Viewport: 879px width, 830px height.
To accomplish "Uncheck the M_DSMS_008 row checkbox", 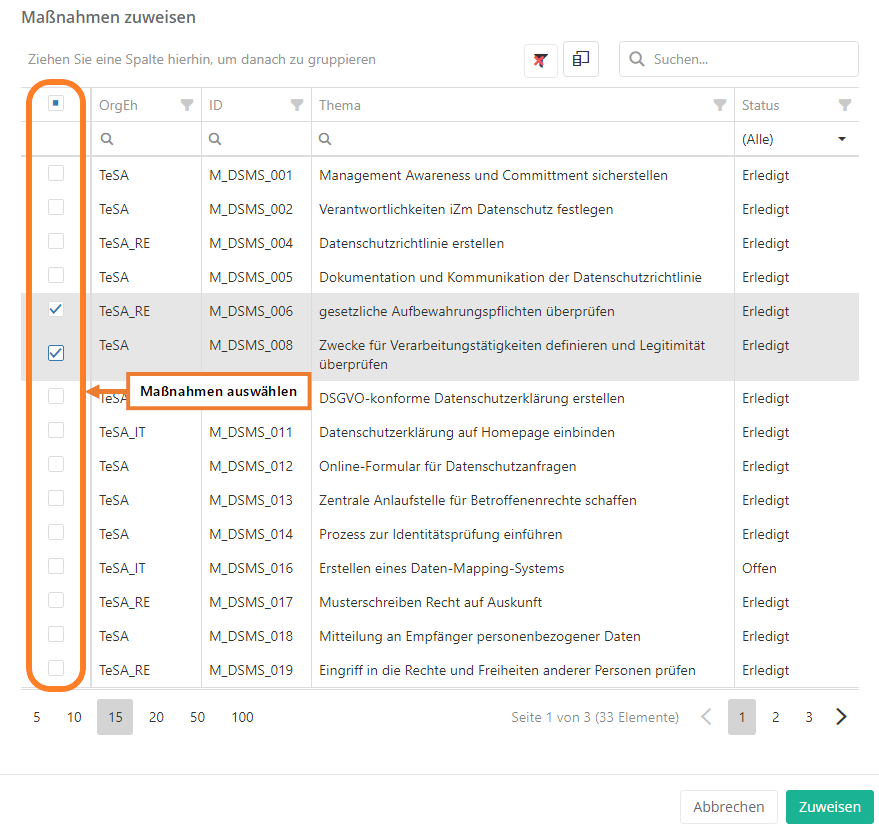I will 56,353.
